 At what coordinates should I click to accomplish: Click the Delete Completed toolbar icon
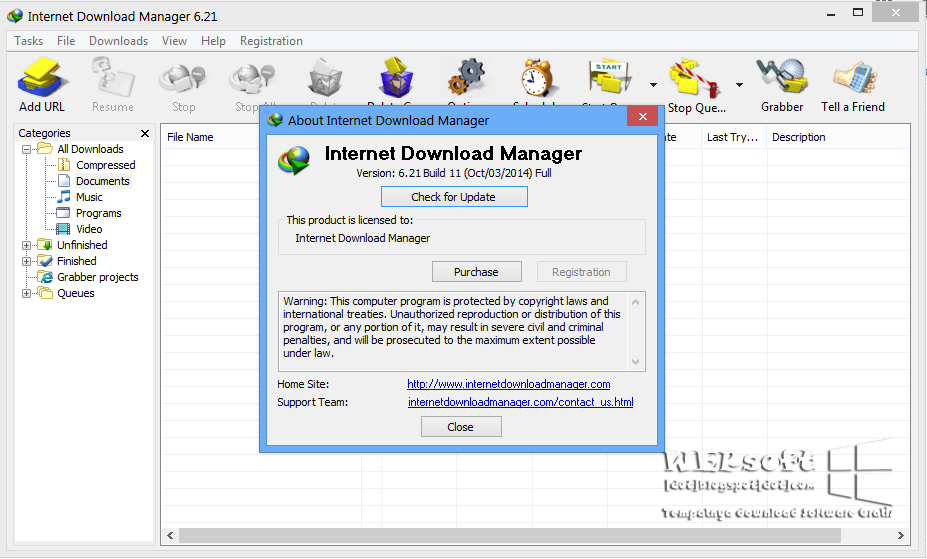click(396, 78)
